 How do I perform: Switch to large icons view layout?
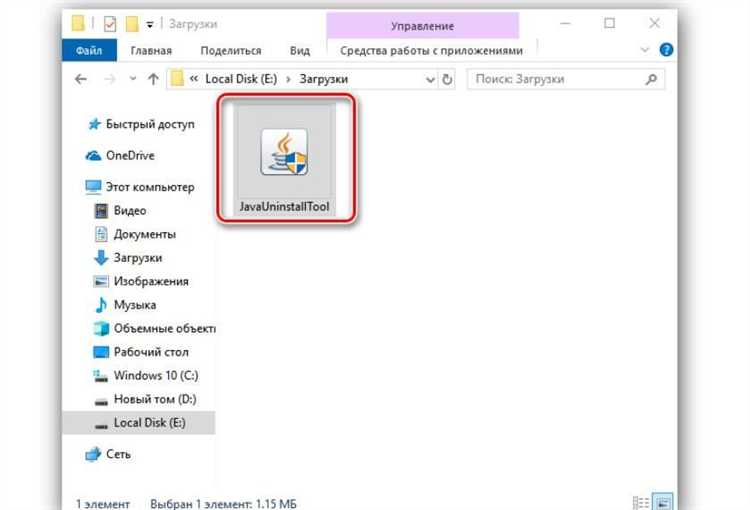point(663,502)
